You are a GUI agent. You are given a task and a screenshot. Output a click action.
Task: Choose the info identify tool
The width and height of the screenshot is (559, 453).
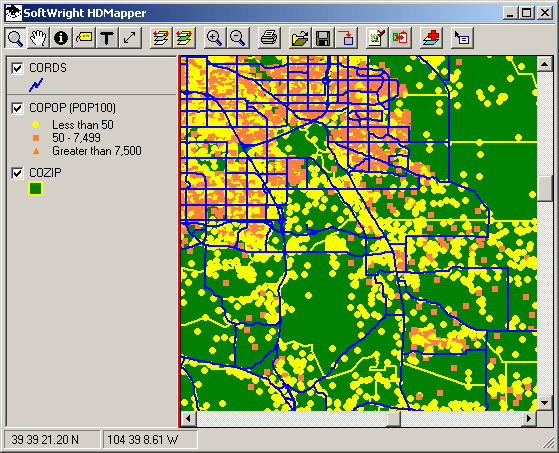61,38
